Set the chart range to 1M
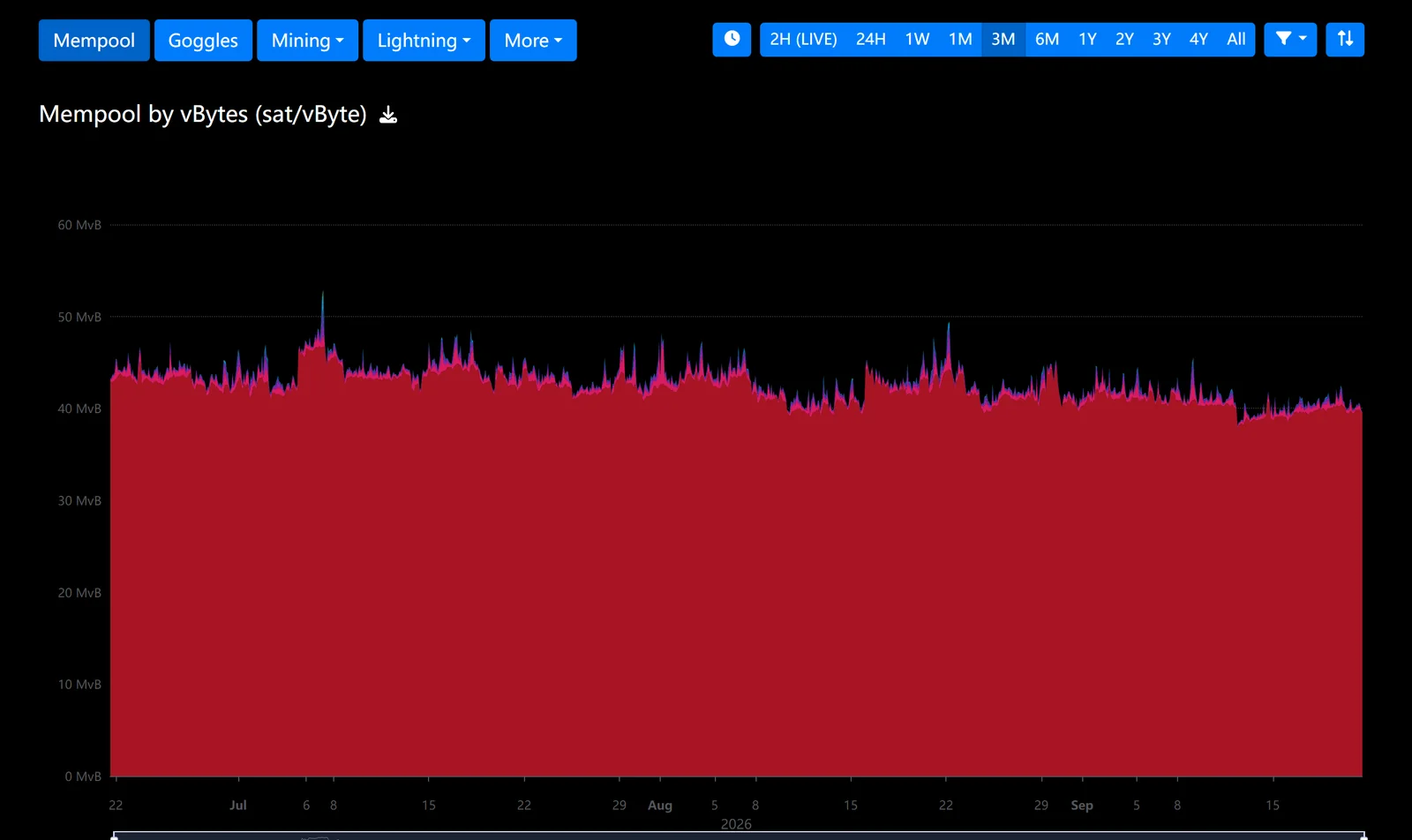Screen dimensions: 1412x840 [960, 40]
